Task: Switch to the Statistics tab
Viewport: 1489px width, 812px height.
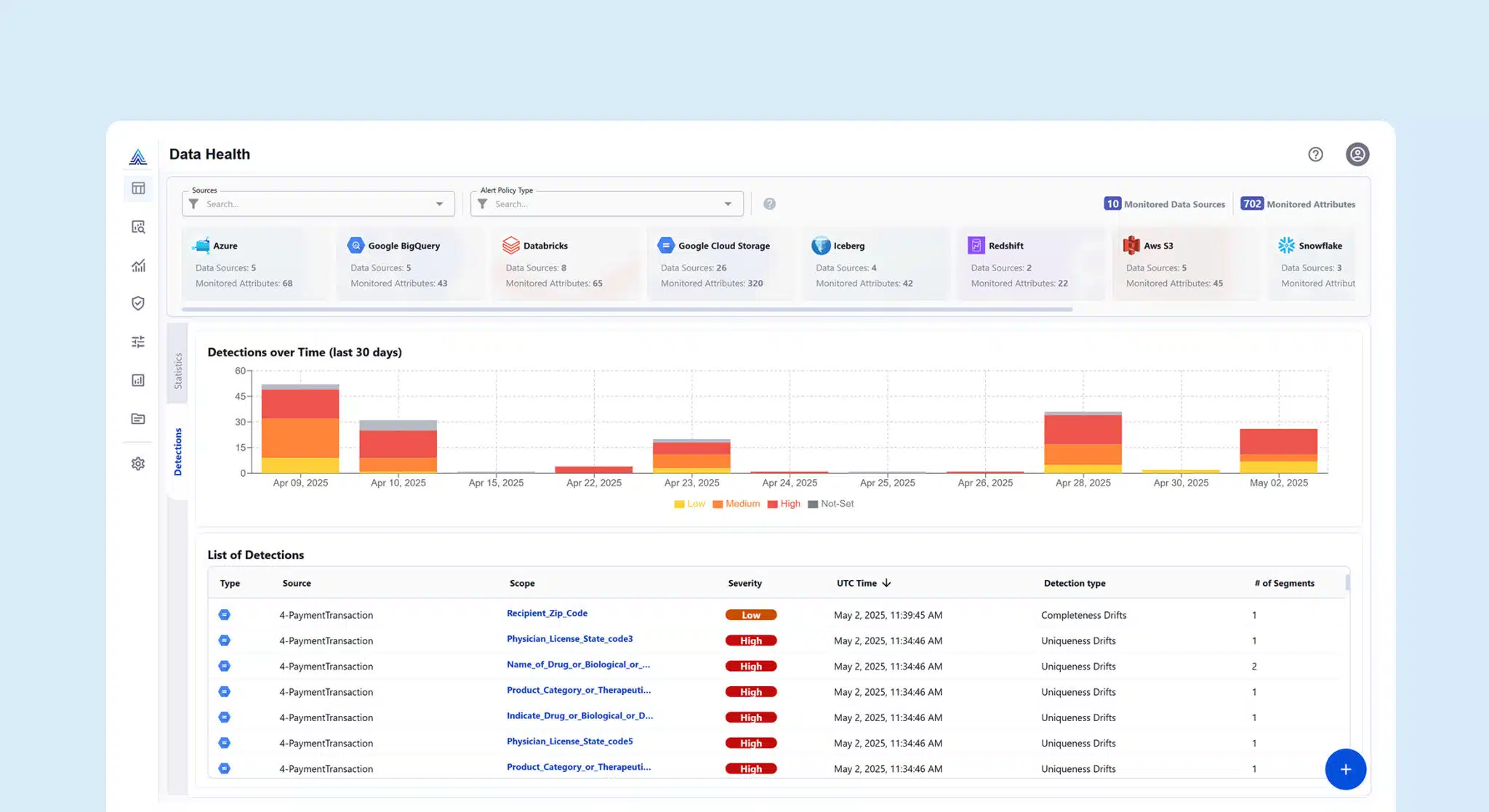Action: point(177,369)
